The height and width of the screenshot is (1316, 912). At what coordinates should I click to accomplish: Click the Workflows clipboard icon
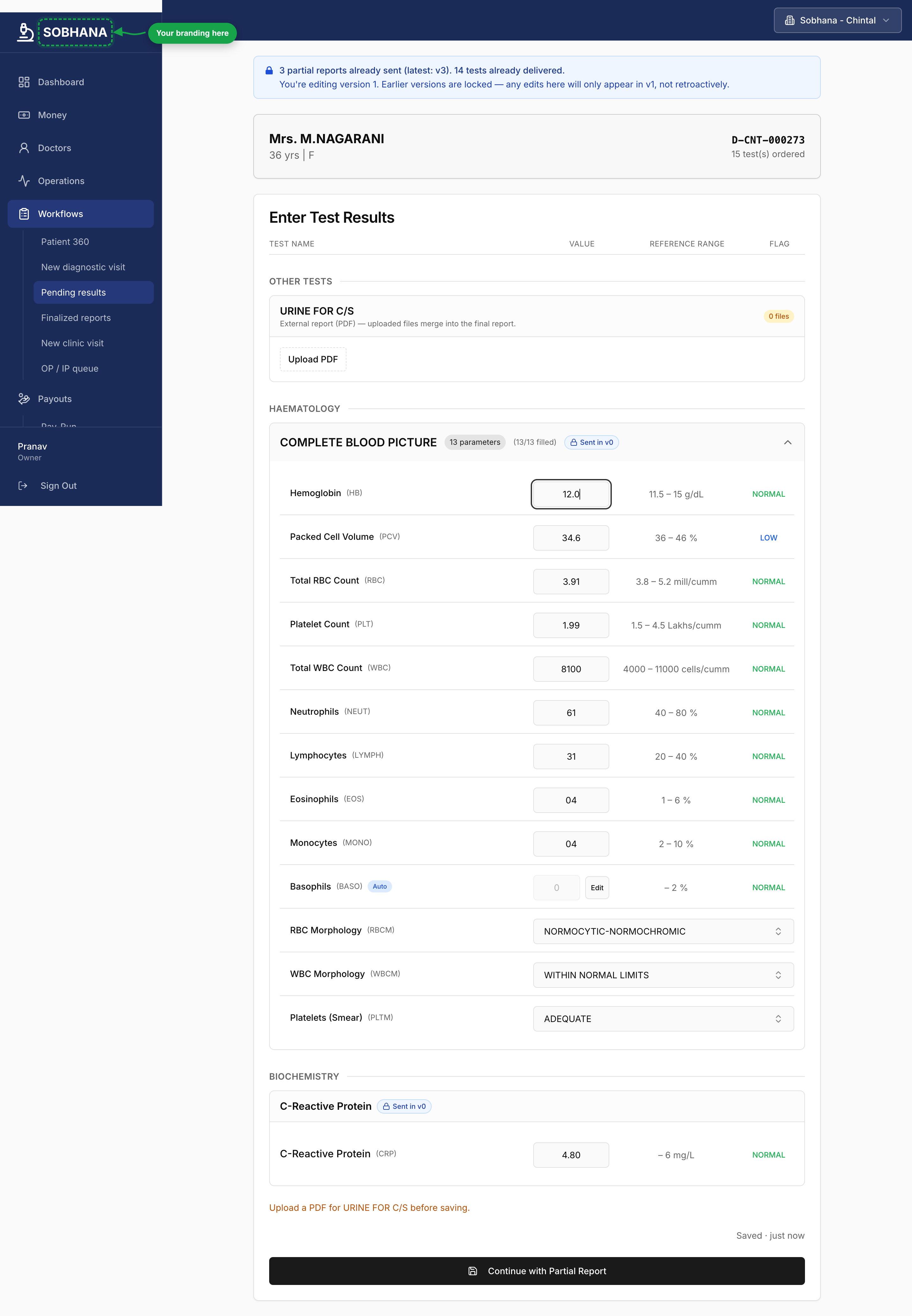tap(24, 214)
